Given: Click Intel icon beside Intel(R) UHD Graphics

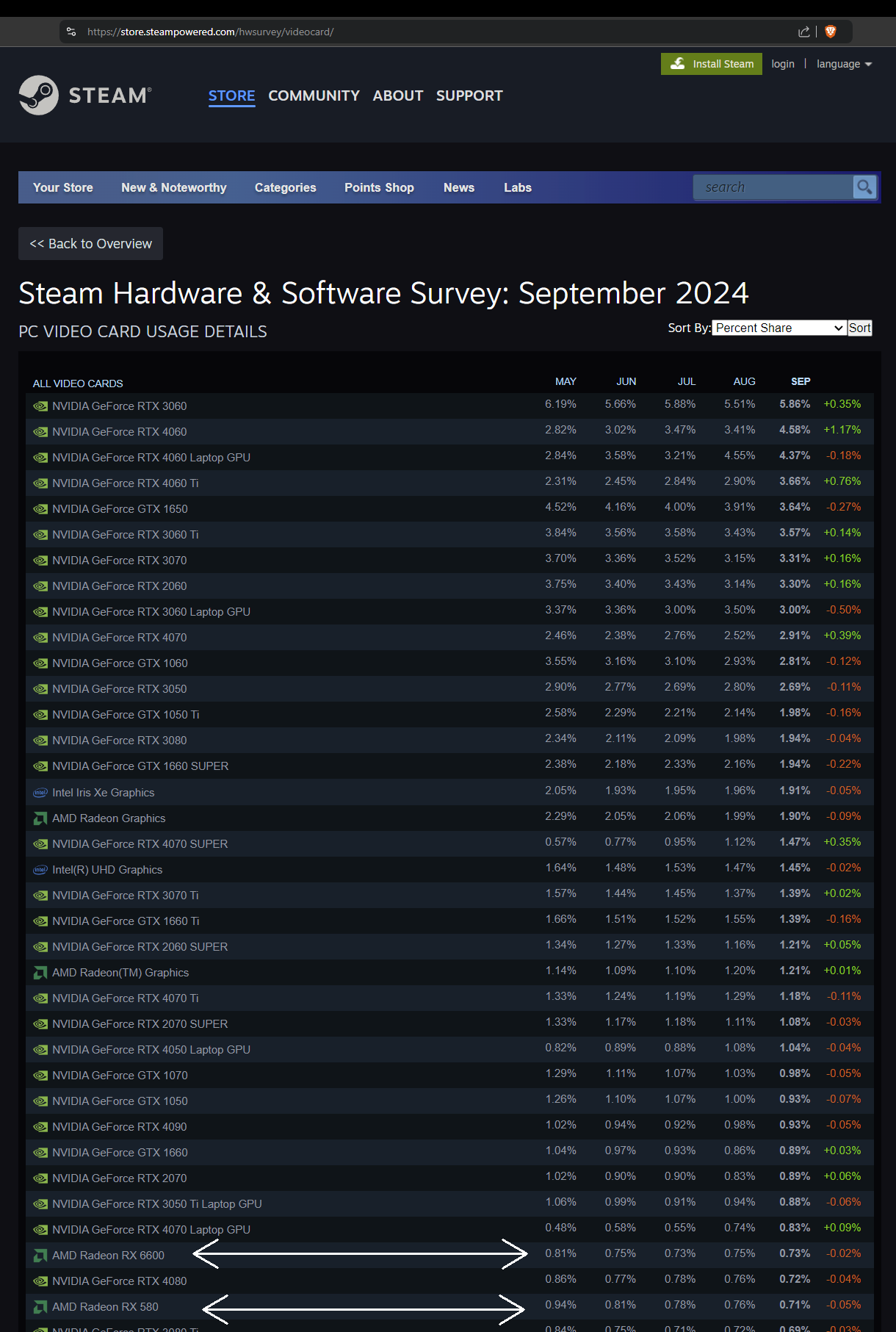Looking at the screenshot, I should [x=40, y=870].
